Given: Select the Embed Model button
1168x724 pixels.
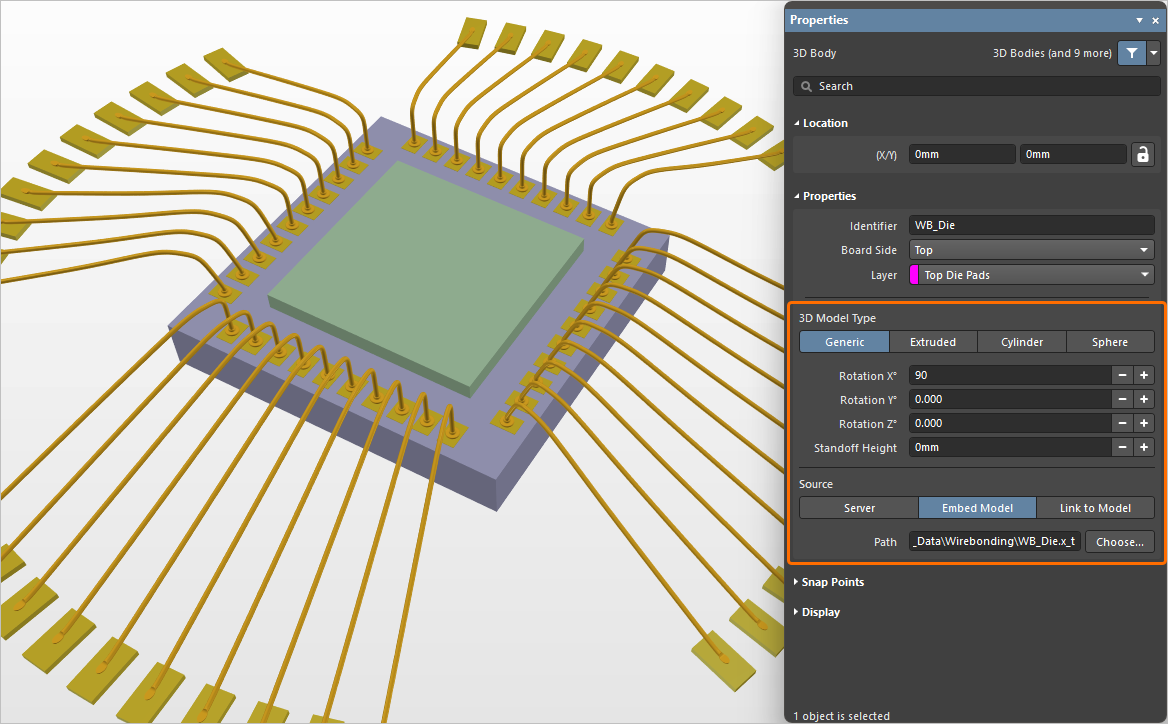Looking at the screenshot, I should click(977, 507).
